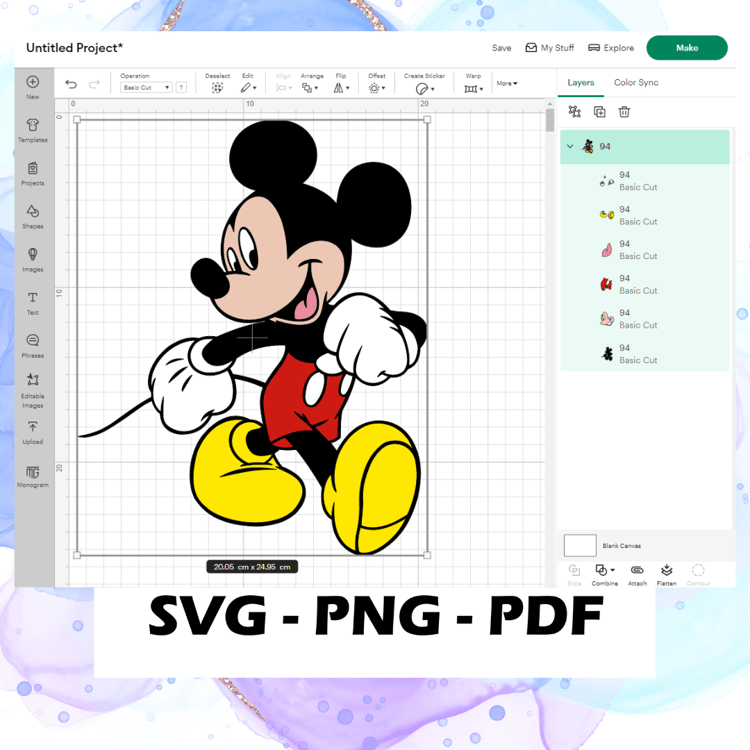
Task: Select the 94 group header row
Action: [x=645, y=147]
